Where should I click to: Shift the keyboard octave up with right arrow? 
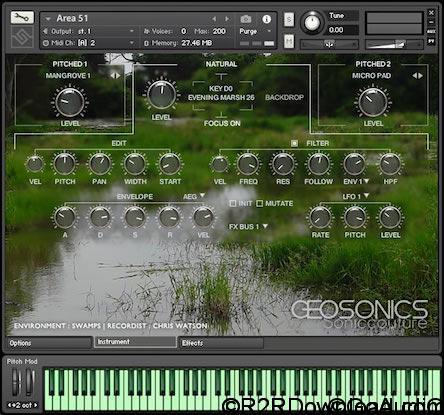point(36,405)
